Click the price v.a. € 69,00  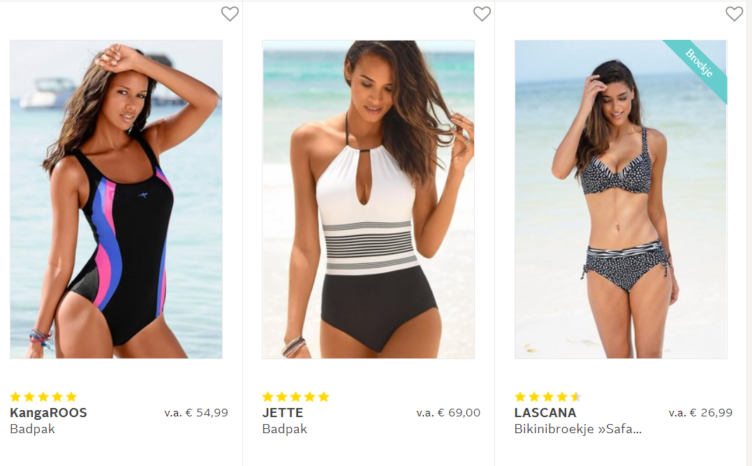(448, 412)
